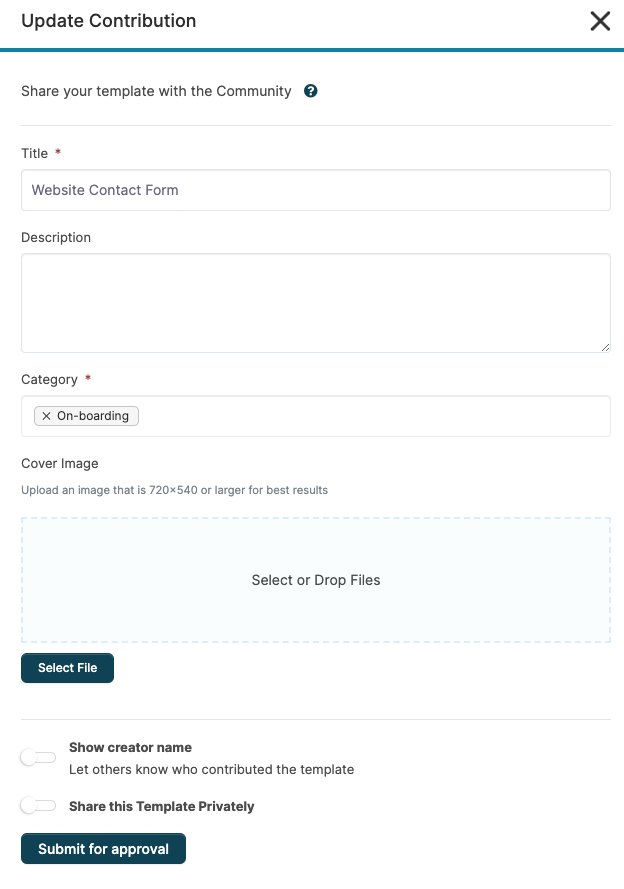The width and height of the screenshot is (624, 889).
Task: Select the On-boarding tag label
Action: [x=93, y=416]
